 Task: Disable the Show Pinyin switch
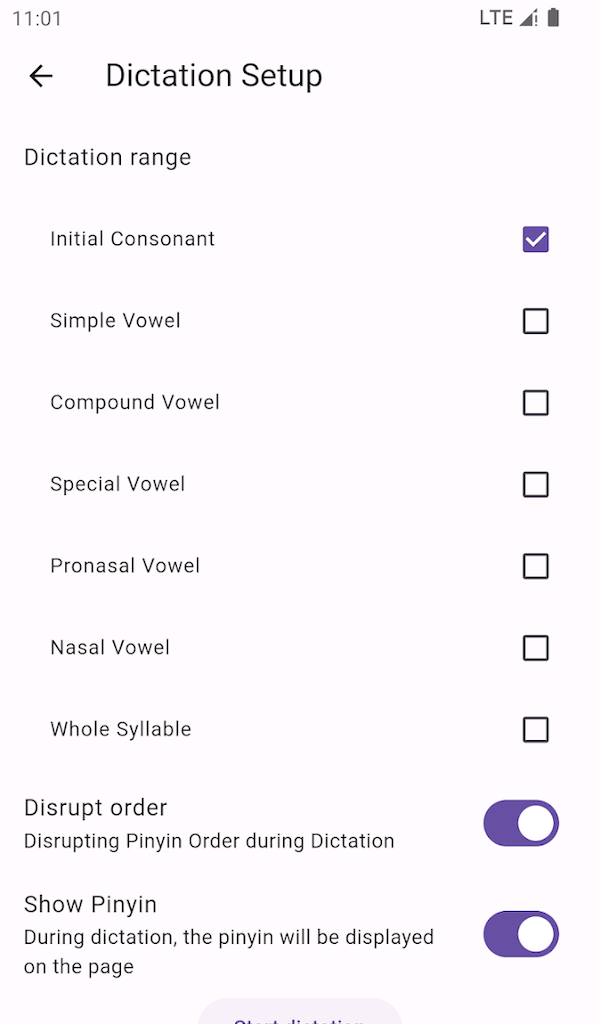click(x=521, y=934)
